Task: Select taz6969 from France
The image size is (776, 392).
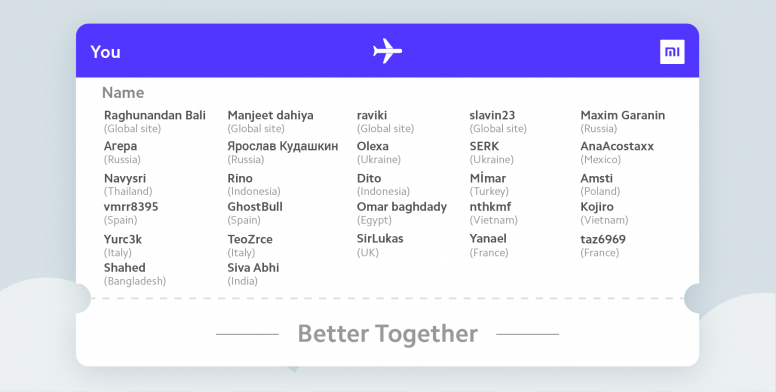Action: 603,240
